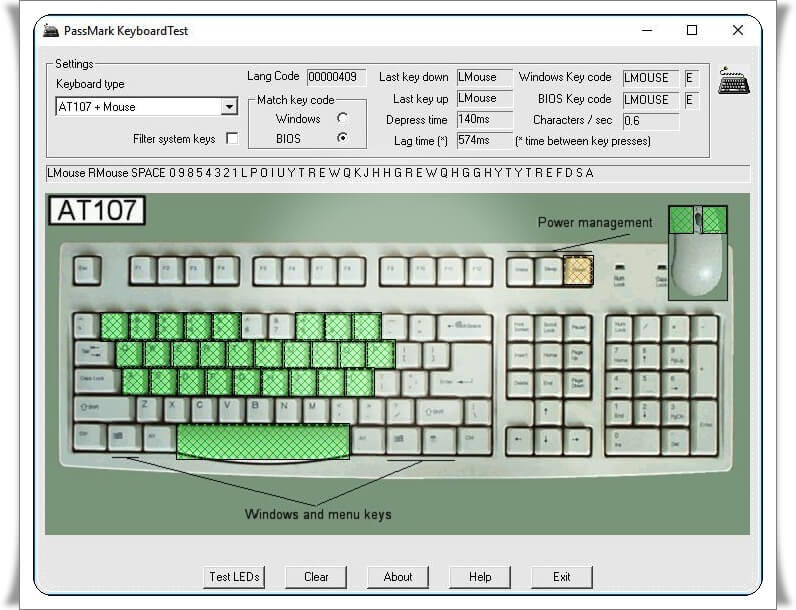Click the left arrow key on keyboard image
This screenshot has height=610, width=796.
point(518,440)
